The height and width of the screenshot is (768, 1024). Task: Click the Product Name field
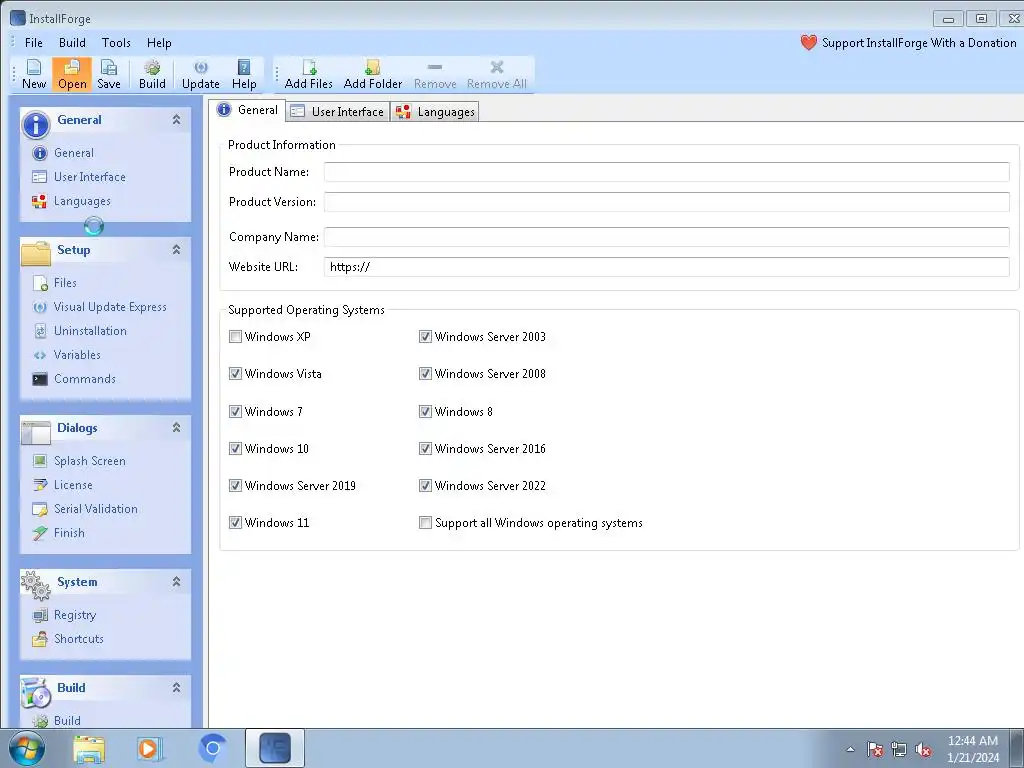[667, 172]
